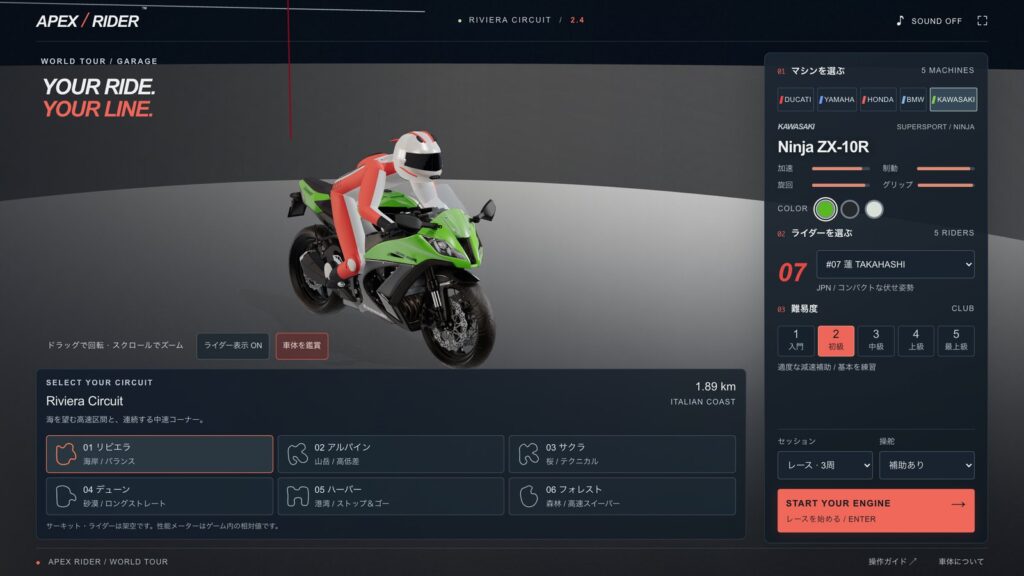Choose difficulty level 5 最上級
This screenshot has height=576, width=1024.
(x=956, y=340)
